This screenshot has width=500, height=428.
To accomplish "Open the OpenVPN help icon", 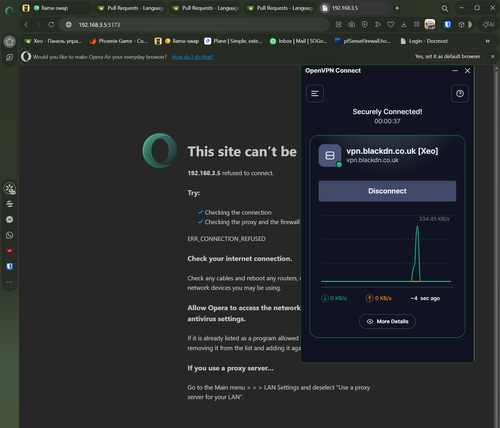I will click(460, 93).
